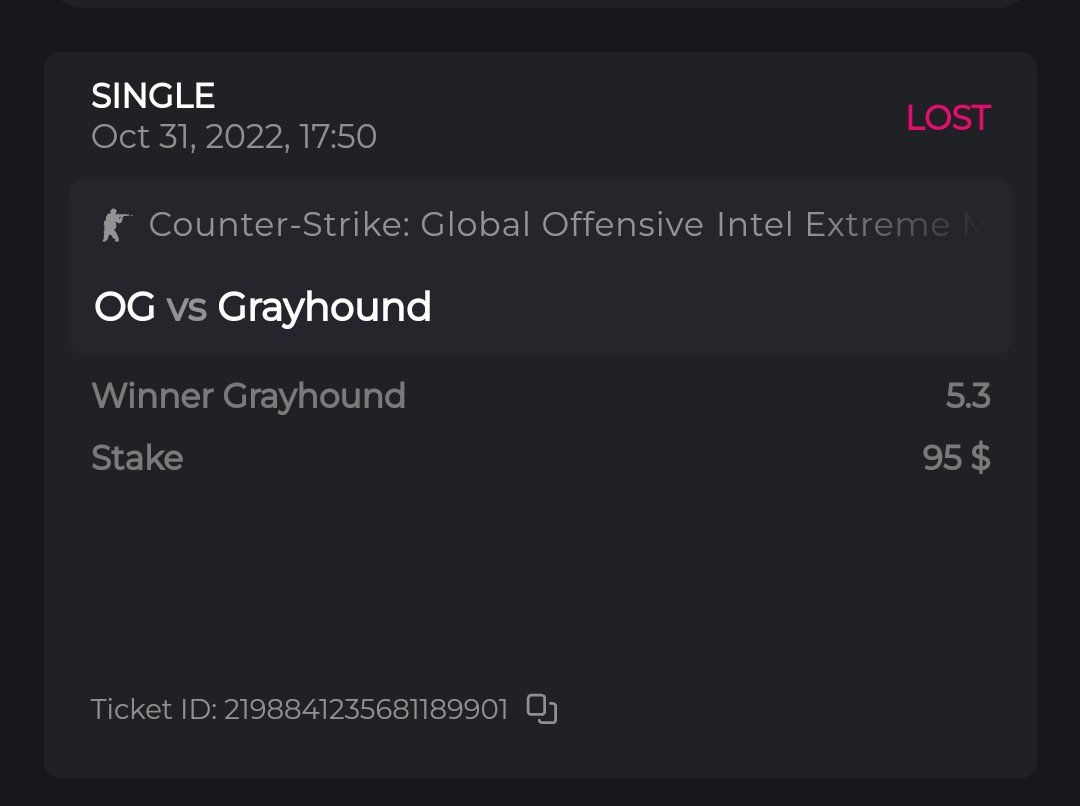This screenshot has width=1080, height=806.
Task: Click the SINGLE bet type heading
Action: pos(153,96)
